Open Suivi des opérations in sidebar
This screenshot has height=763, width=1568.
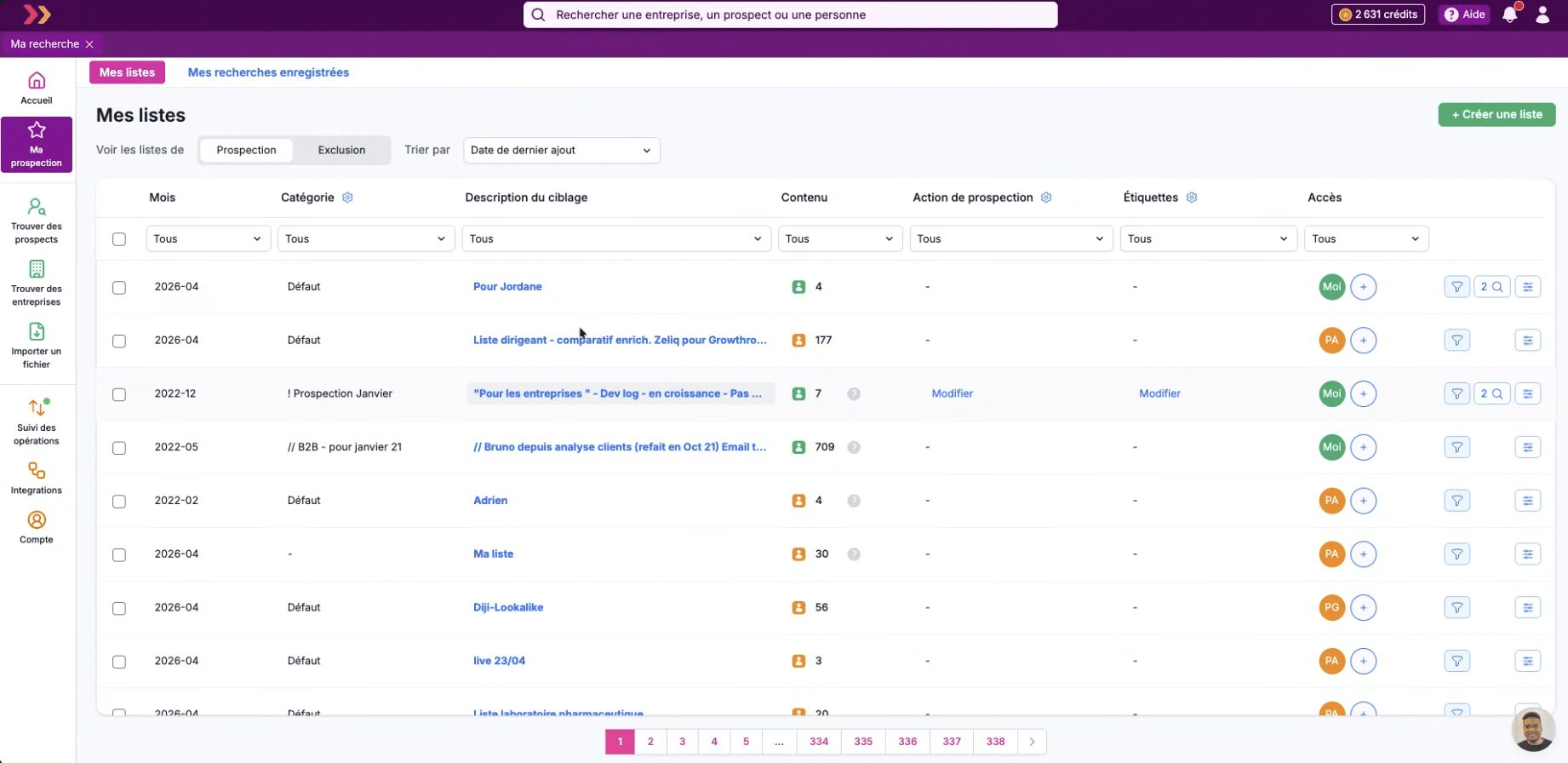click(x=37, y=422)
